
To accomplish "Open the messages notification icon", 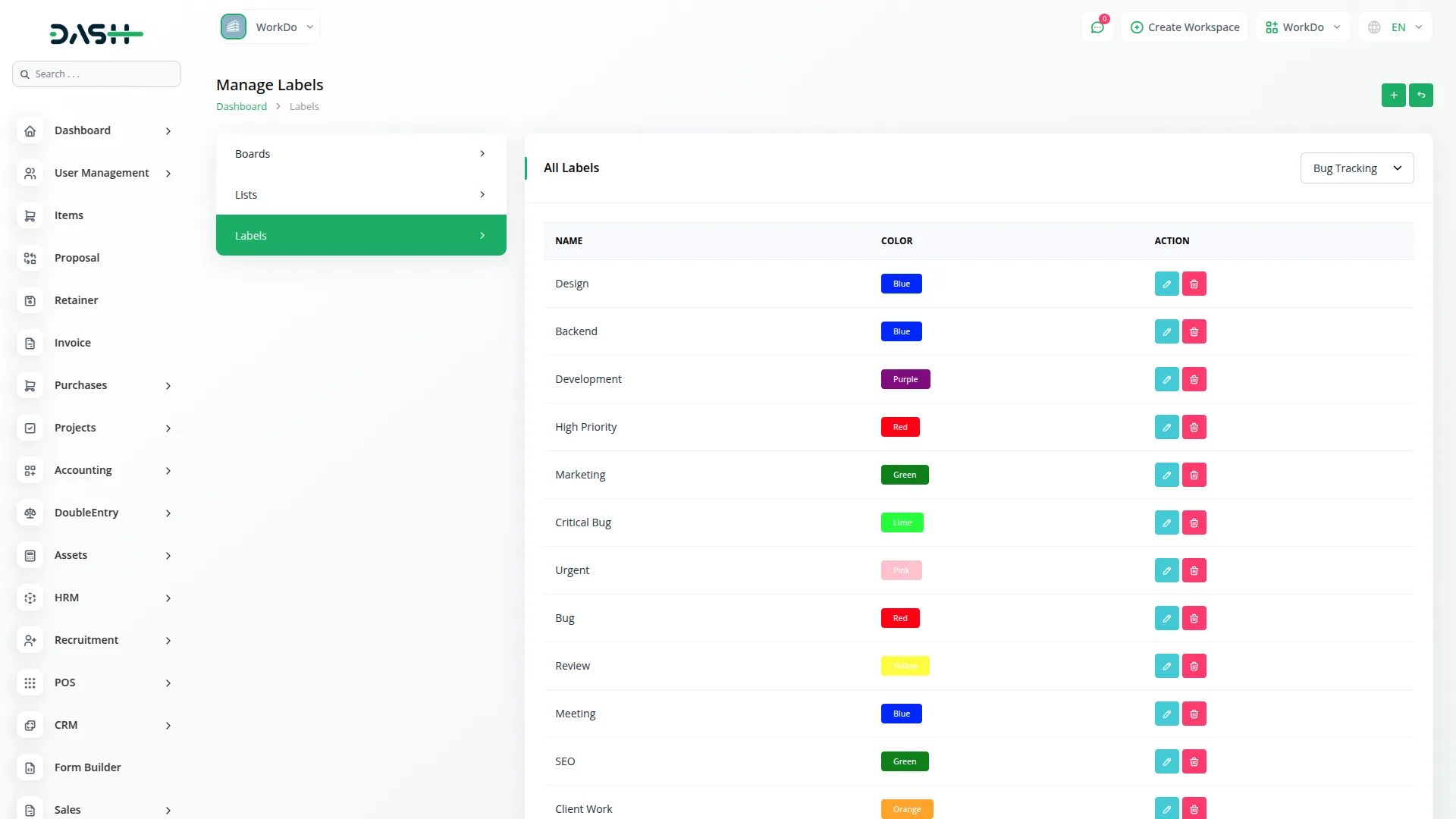I will pos(1097,27).
